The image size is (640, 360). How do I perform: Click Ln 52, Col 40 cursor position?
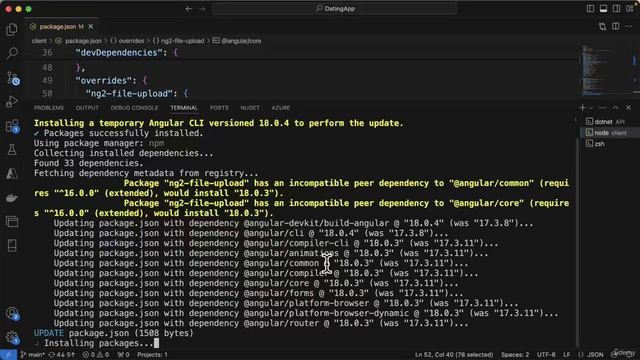pyautogui.click(x=454, y=355)
